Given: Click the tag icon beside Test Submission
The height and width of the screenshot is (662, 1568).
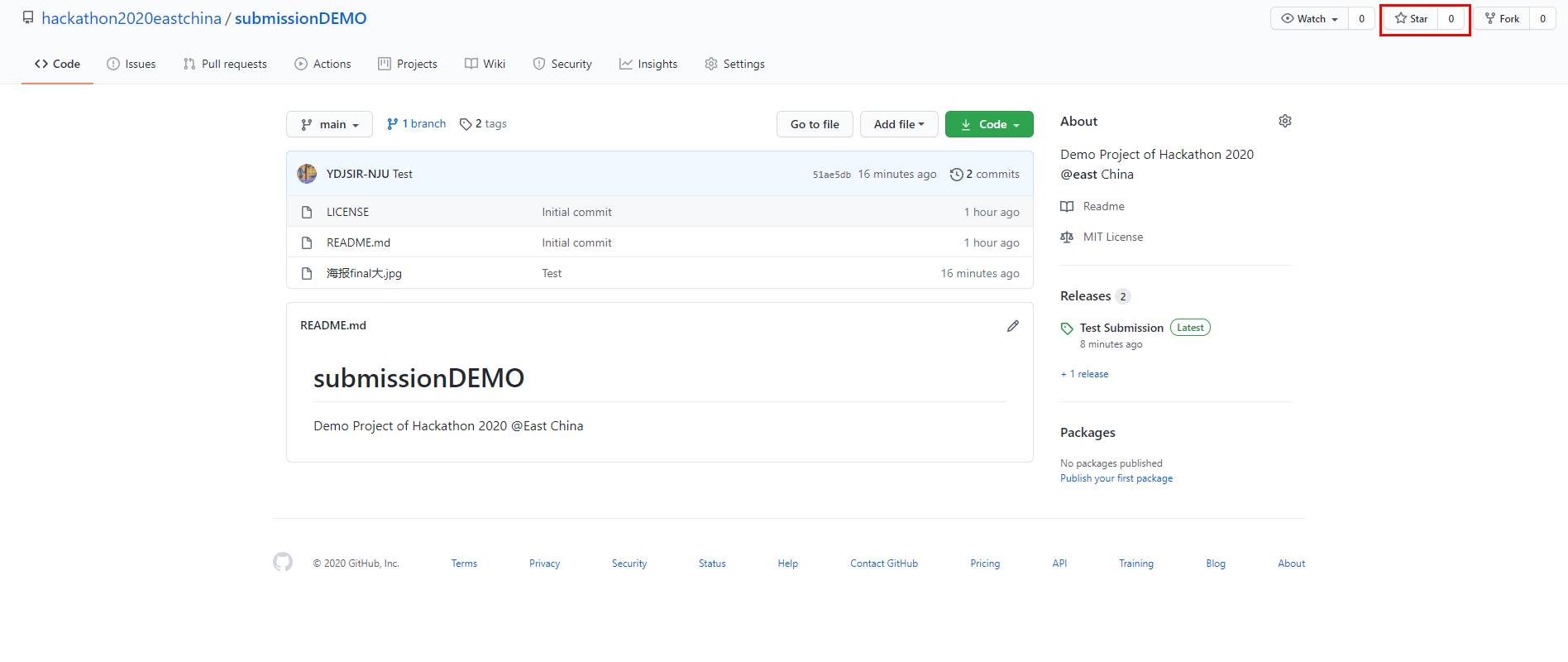Looking at the screenshot, I should [1067, 329].
